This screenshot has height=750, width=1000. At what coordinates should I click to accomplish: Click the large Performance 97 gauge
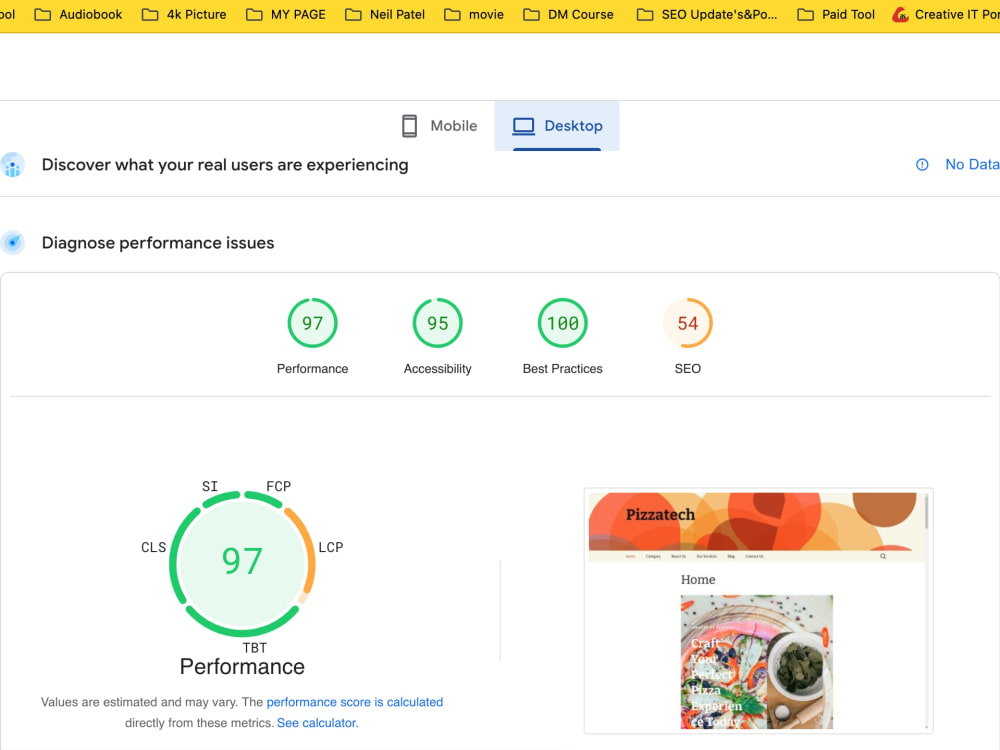point(242,563)
